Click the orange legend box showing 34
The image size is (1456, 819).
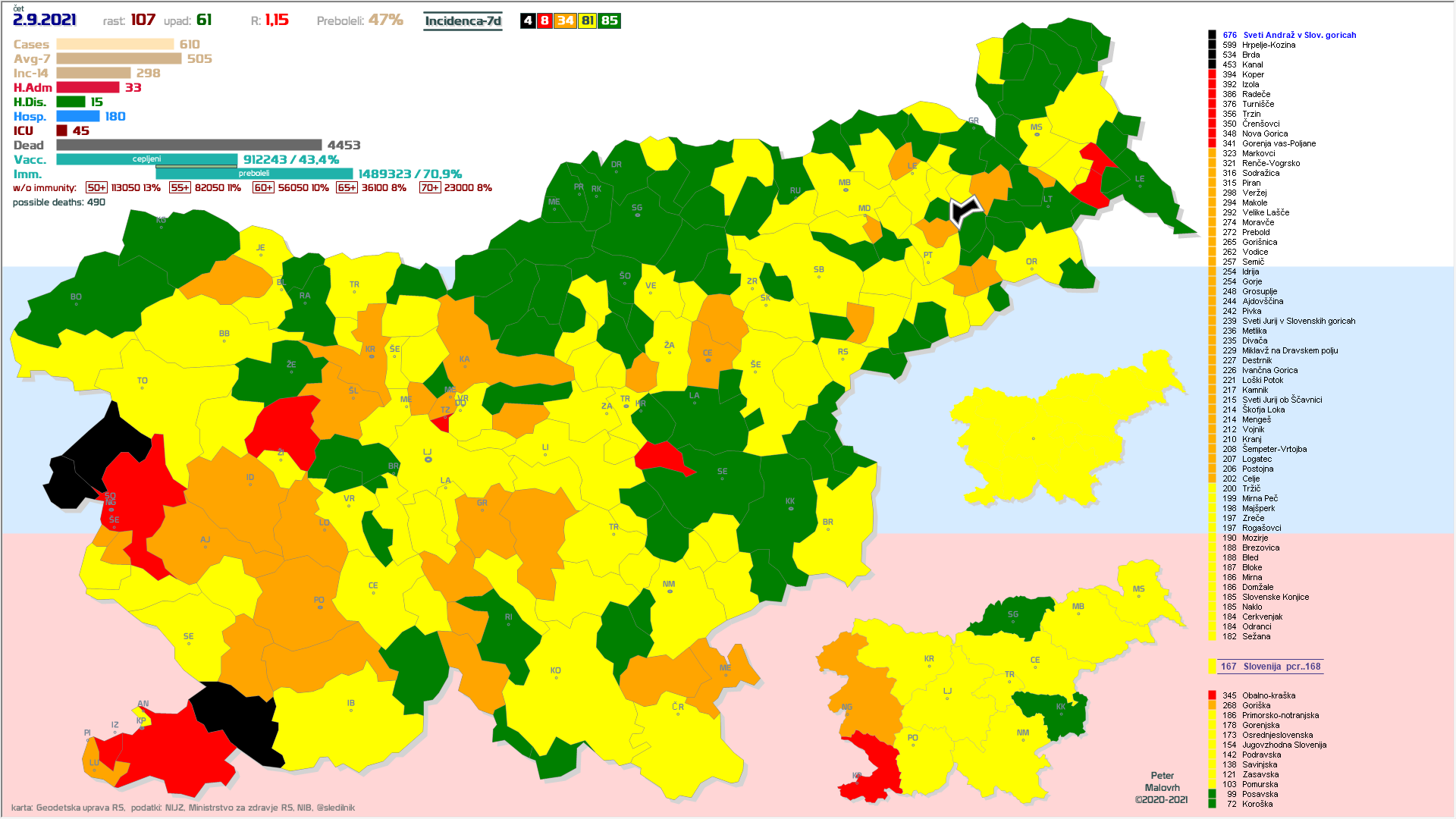point(565,20)
